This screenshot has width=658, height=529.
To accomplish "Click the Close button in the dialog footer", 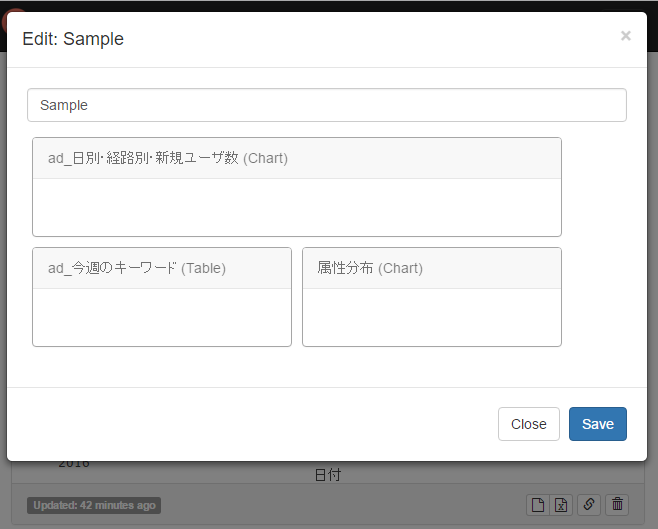I will [x=529, y=424].
